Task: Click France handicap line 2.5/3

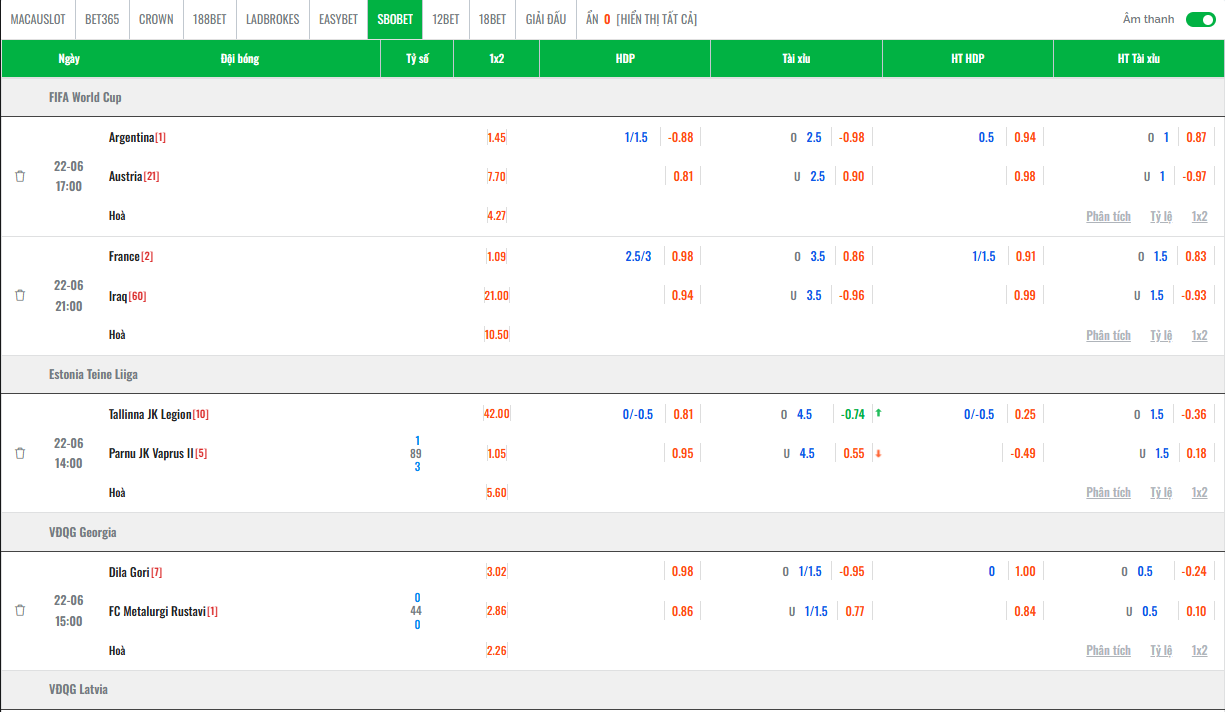Action: [638, 256]
